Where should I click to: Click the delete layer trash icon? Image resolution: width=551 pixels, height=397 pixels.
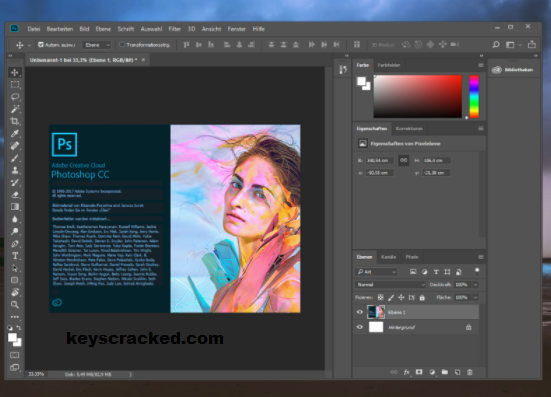tap(470, 372)
